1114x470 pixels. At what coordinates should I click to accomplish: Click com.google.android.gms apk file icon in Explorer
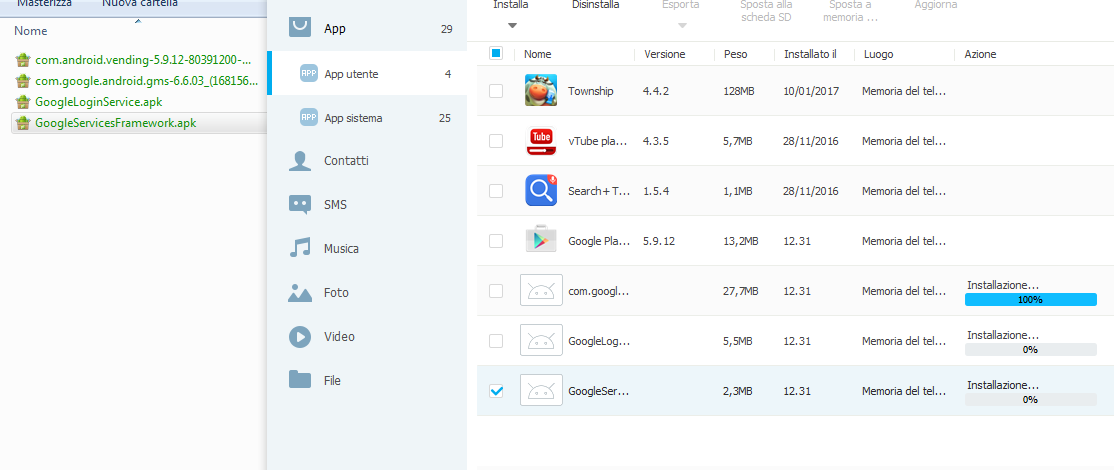pyautogui.click(x=23, y=81)
